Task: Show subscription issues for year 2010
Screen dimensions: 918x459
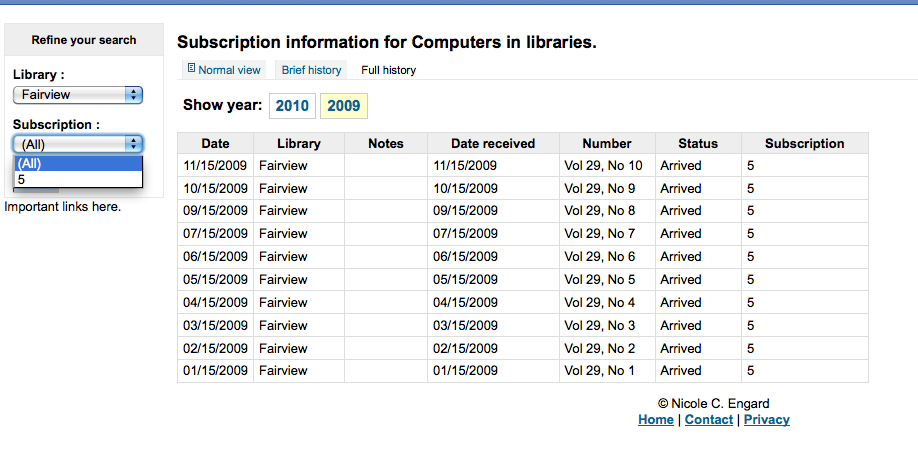Action: coord(293,105)
